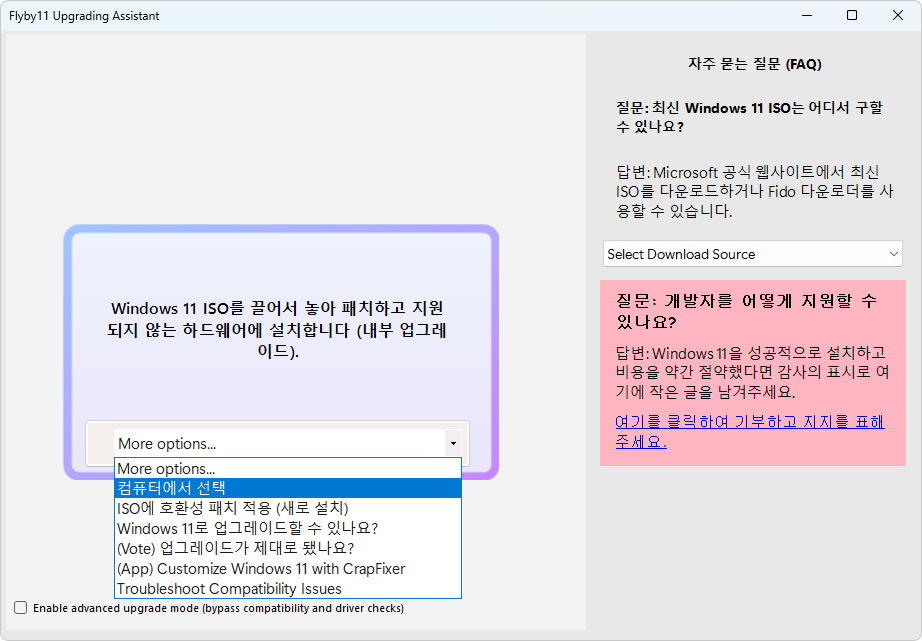
Task: Maximize the Flyby11 window
Action: (x=851, y=15)
